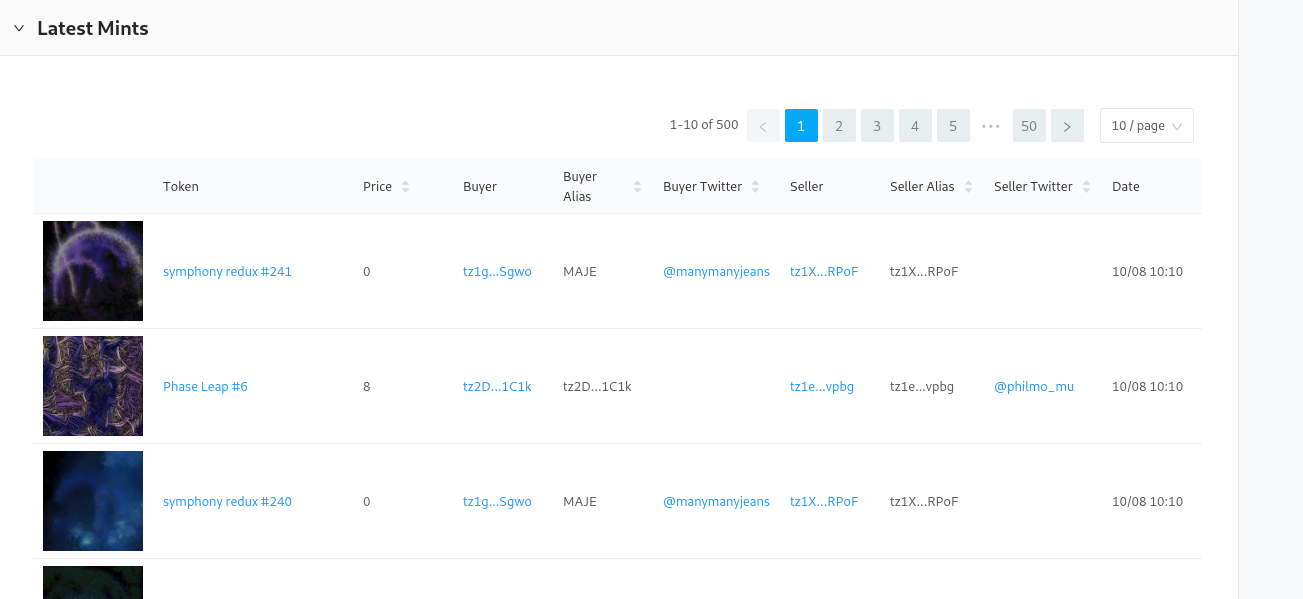This screenshot has width=1303, height=599.
Task: Go to next page arrow
Action: click(x=1067, y=126)
